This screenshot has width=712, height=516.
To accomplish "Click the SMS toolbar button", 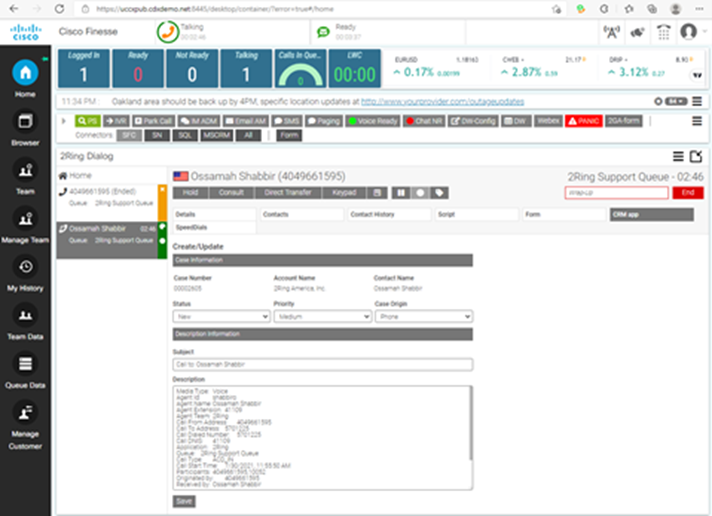I will click(287, 121).
